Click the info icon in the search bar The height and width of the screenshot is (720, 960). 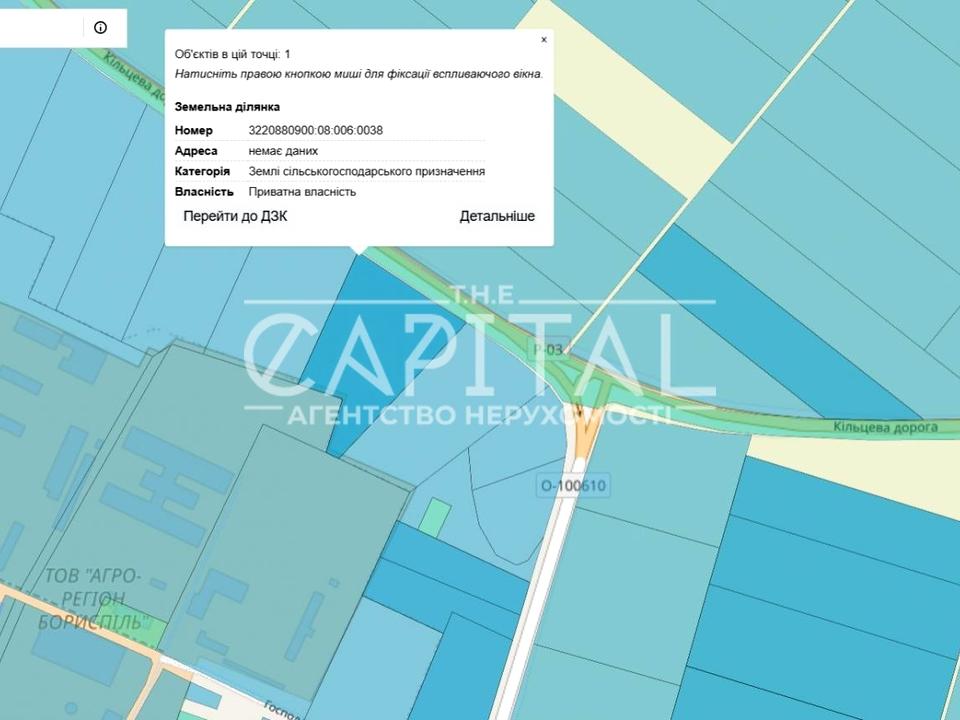[100, 28]
